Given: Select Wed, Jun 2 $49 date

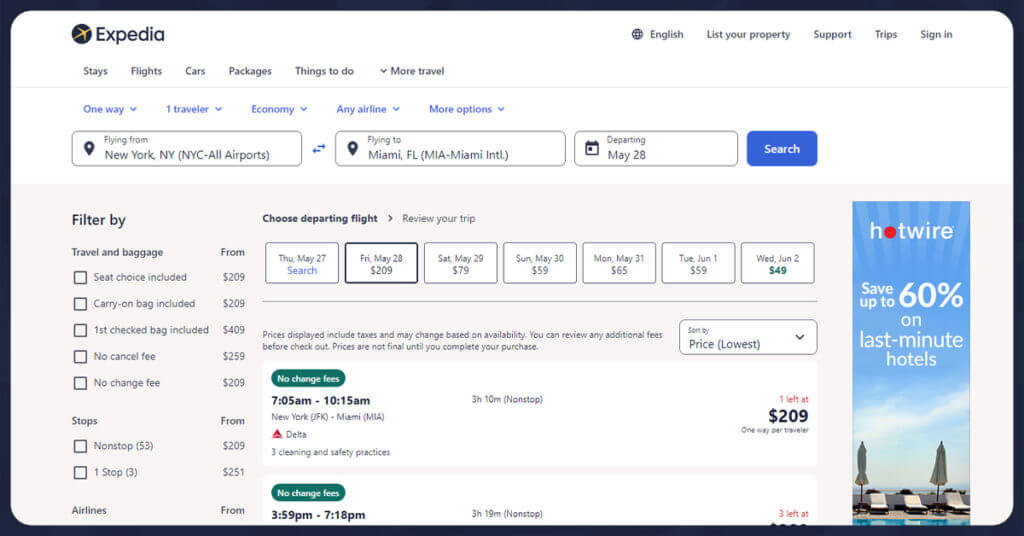Looking at the screenshot, I should click(x=777, y=263).
